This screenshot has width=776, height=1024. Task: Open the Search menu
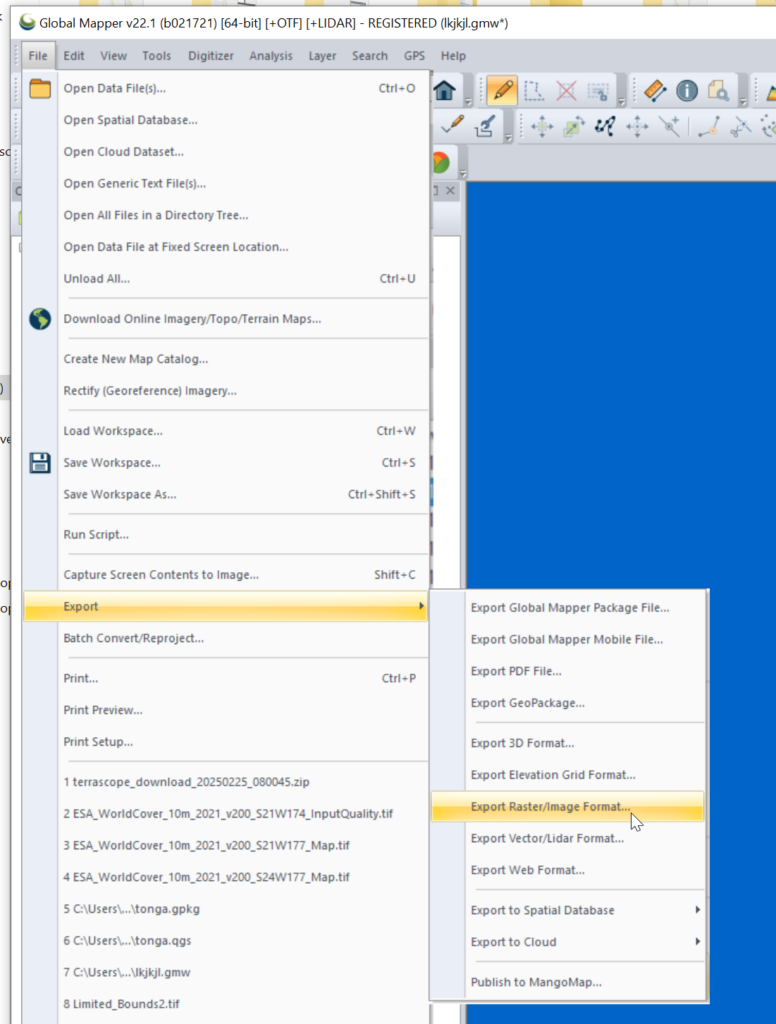click(x=370, y=56)
